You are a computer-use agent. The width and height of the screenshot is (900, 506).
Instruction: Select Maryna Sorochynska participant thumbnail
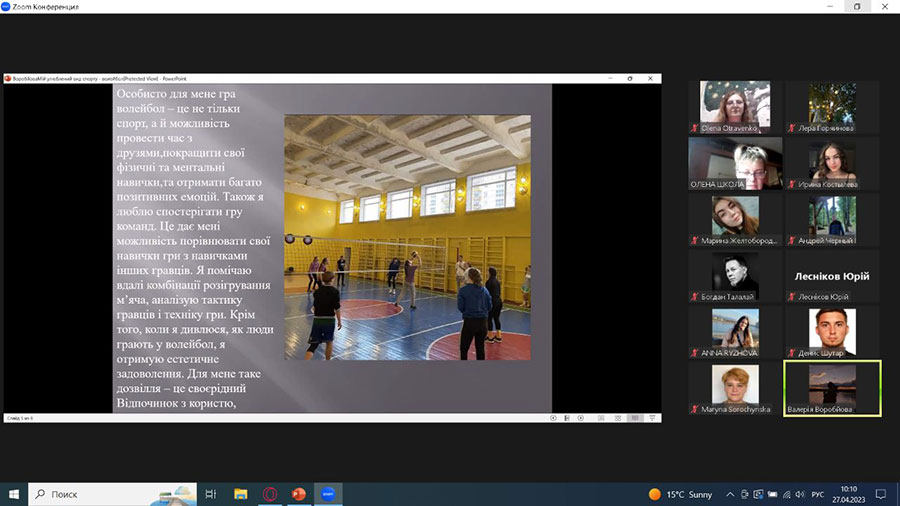[735, 388]
